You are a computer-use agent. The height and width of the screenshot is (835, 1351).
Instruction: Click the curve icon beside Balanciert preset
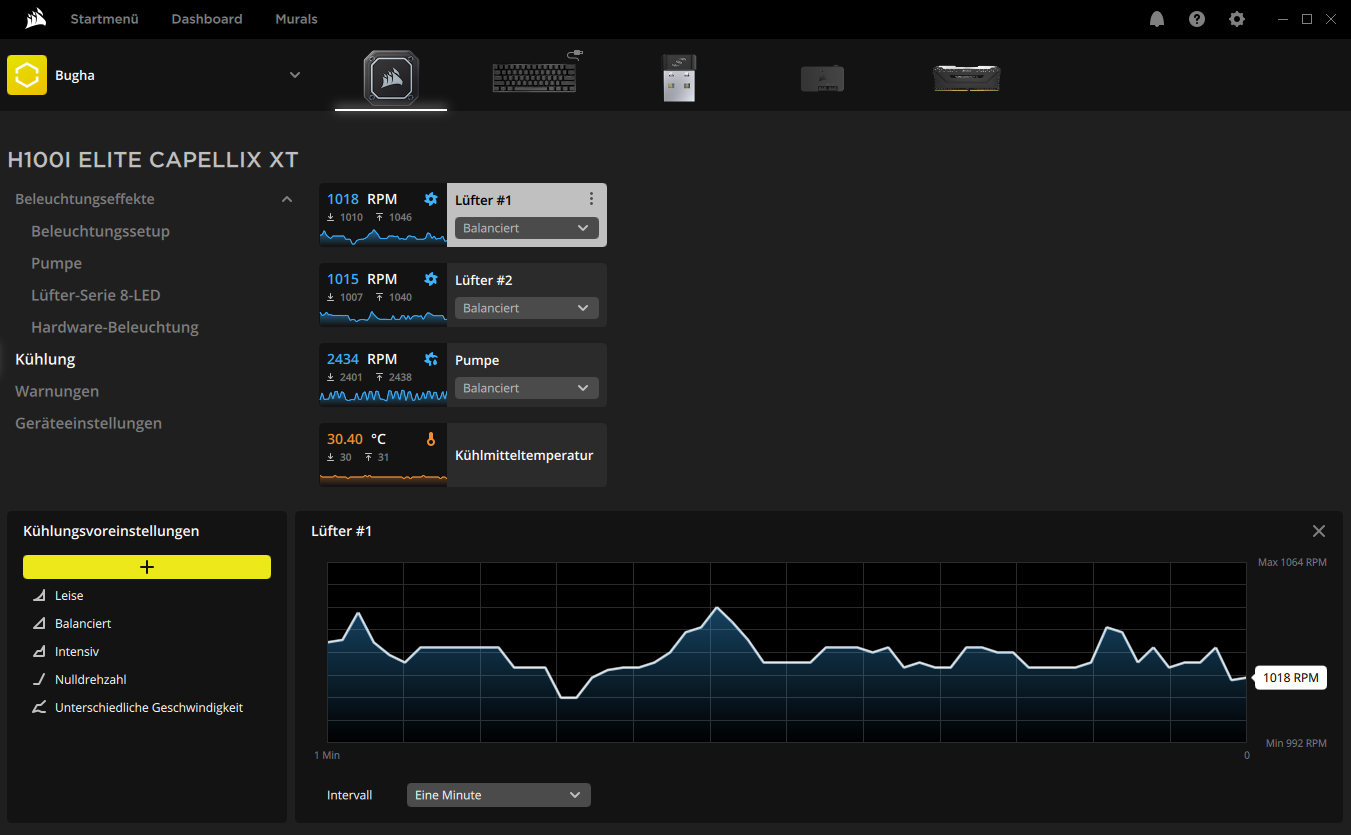(39, 623)
